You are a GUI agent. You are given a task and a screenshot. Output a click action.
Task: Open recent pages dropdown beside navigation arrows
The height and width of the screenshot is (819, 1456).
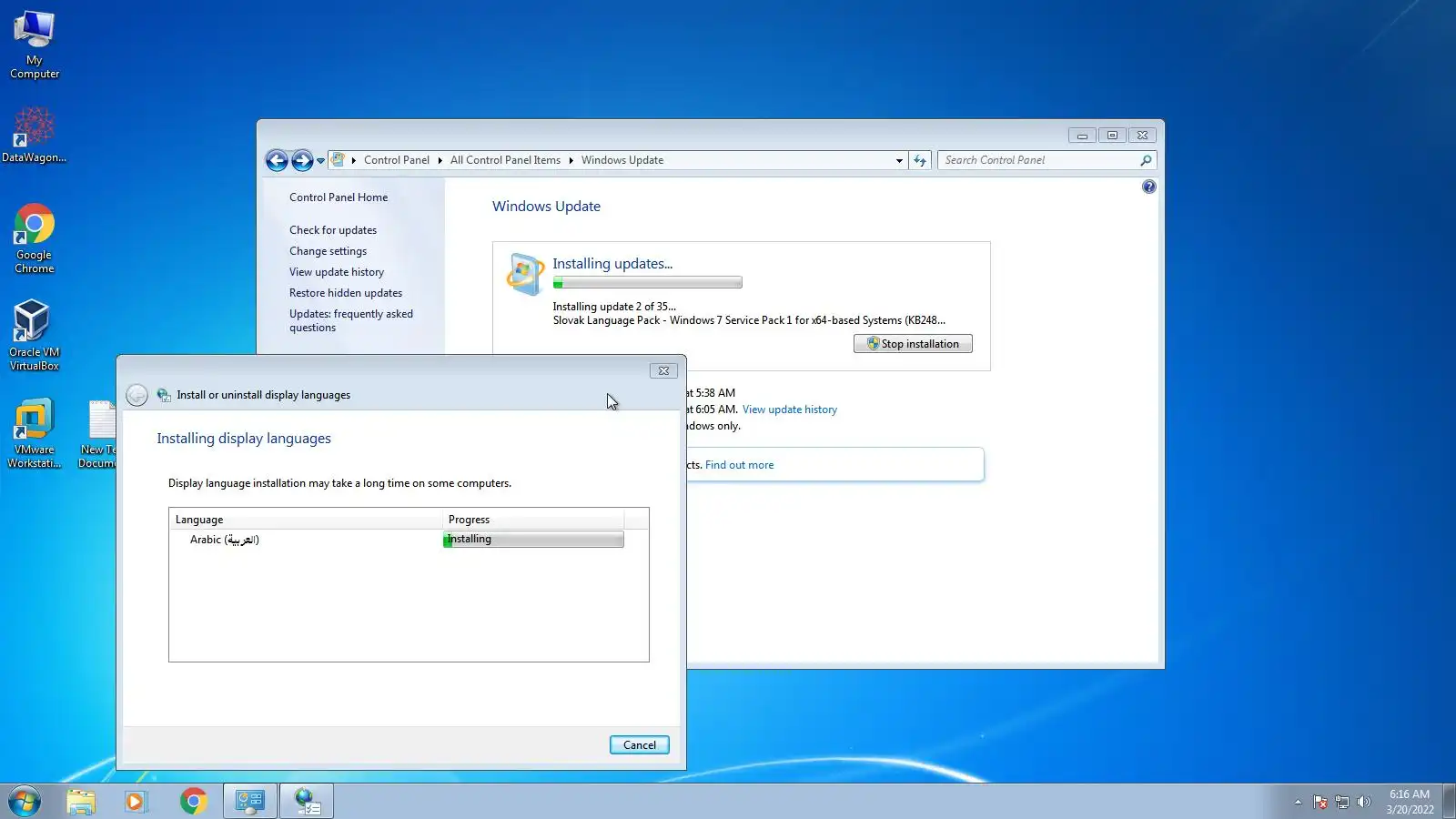(320, 161)
